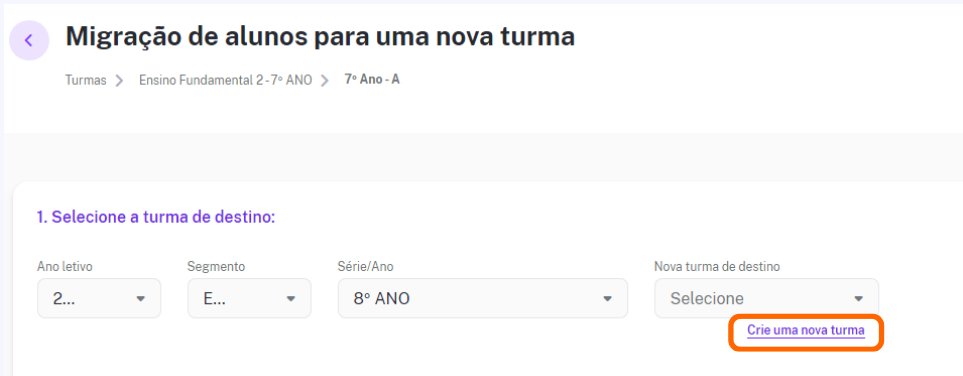Click the Série/Ano dropdown arrow
The height and width of the screenshot is (376, 963).
(607, 299)
